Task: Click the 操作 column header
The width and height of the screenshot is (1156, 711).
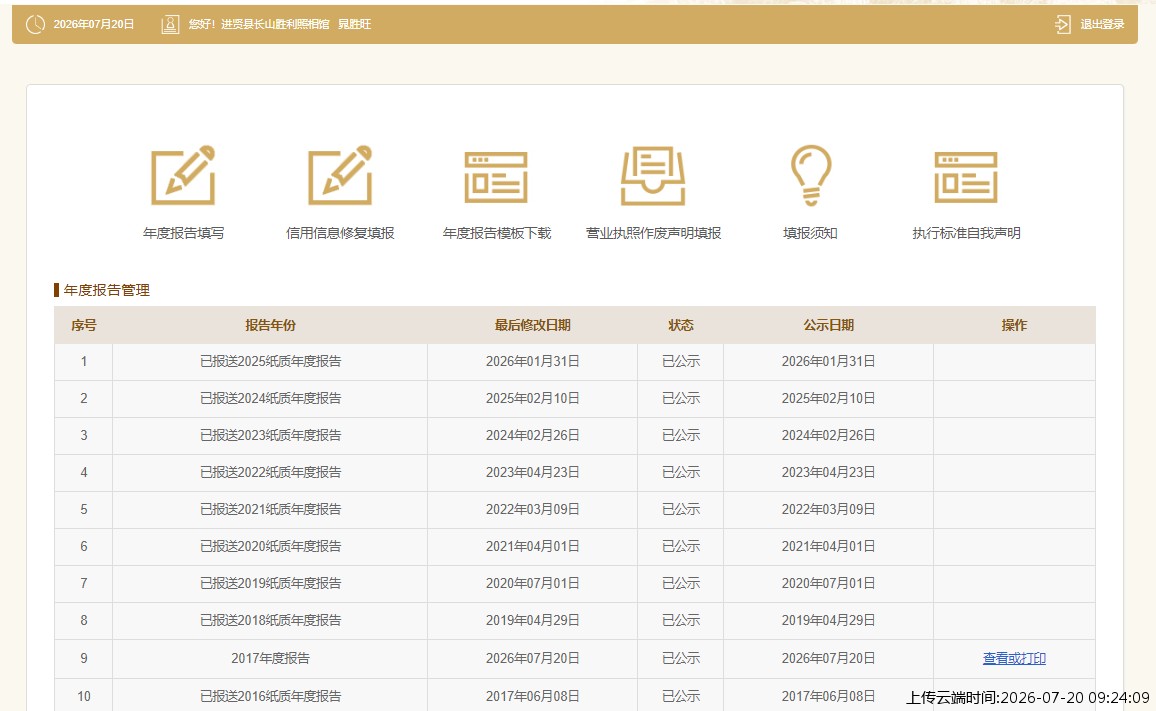Action: point(1014,325)
